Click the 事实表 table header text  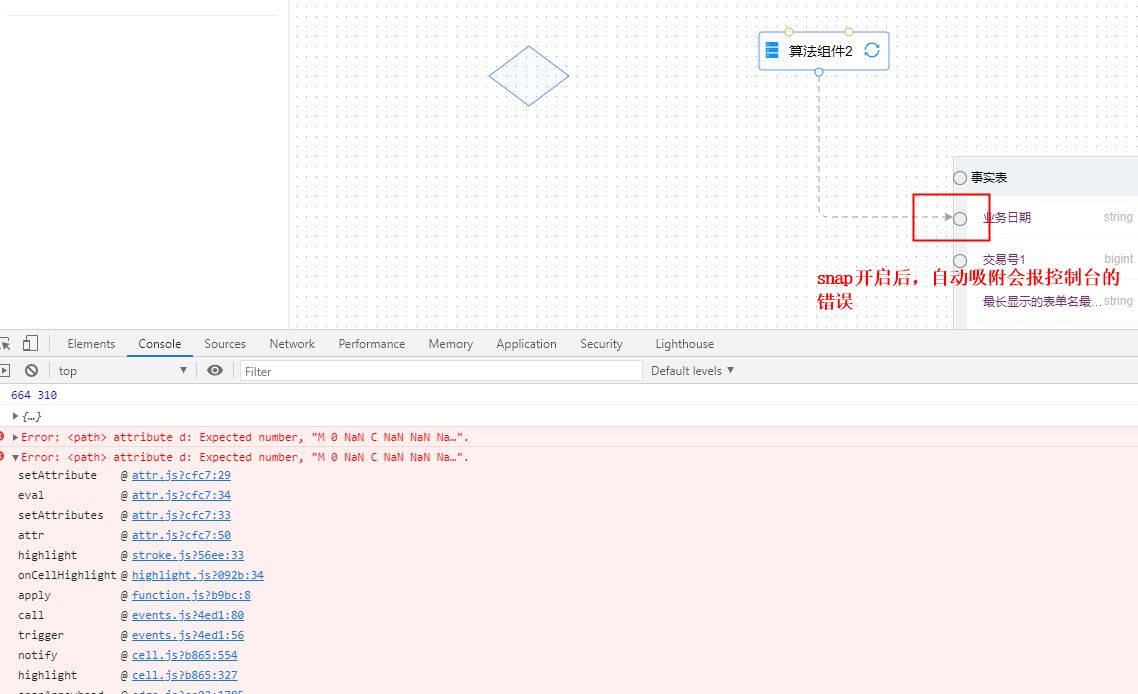(x=989, y=178)
